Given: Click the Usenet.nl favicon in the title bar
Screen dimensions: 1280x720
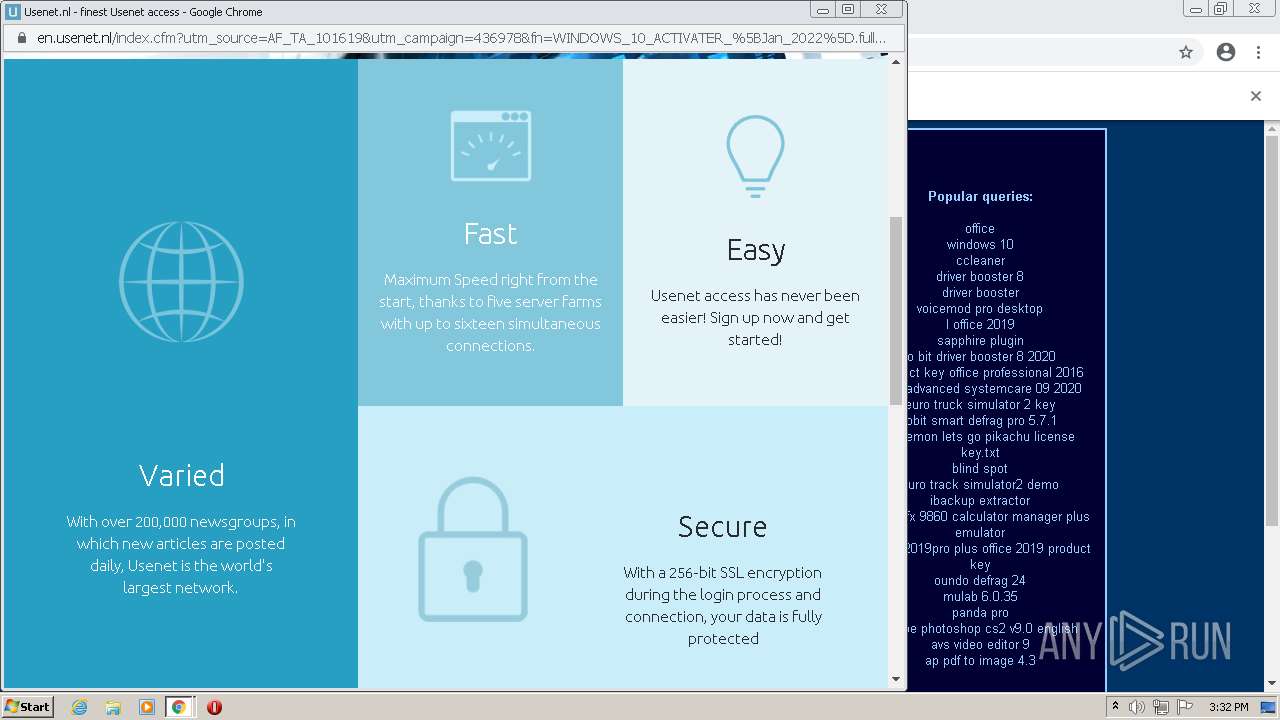Looking at the screenshot, I should point(13,12).
